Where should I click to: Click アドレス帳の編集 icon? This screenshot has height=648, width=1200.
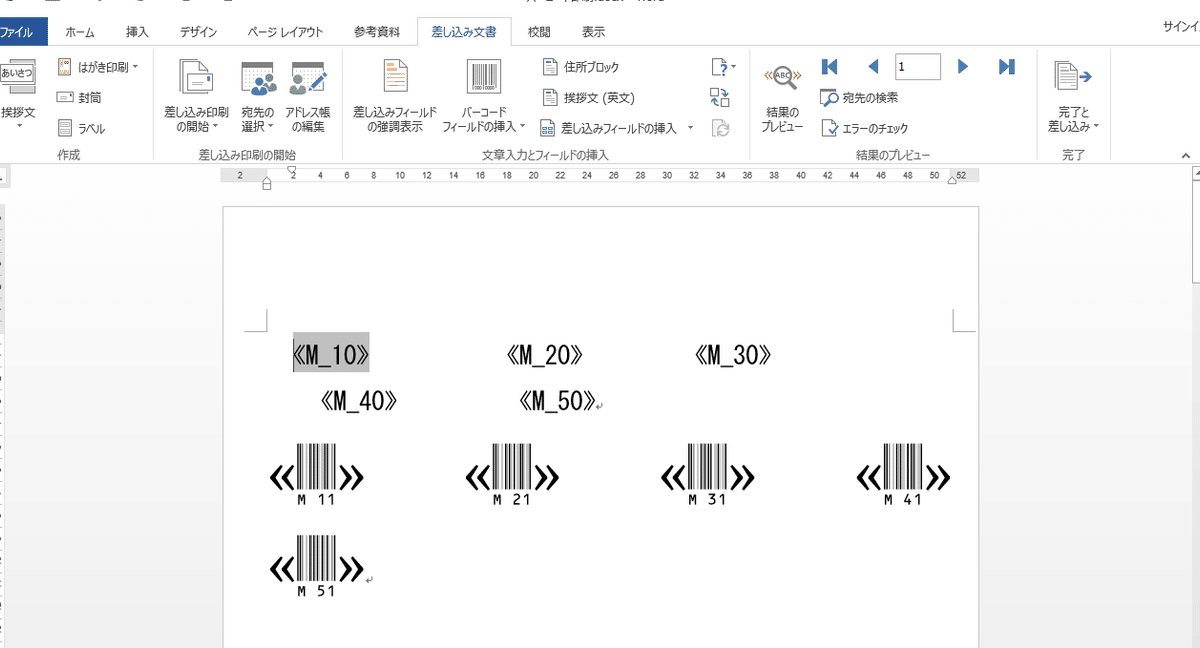pyautogui.click(x=310, y=96)
